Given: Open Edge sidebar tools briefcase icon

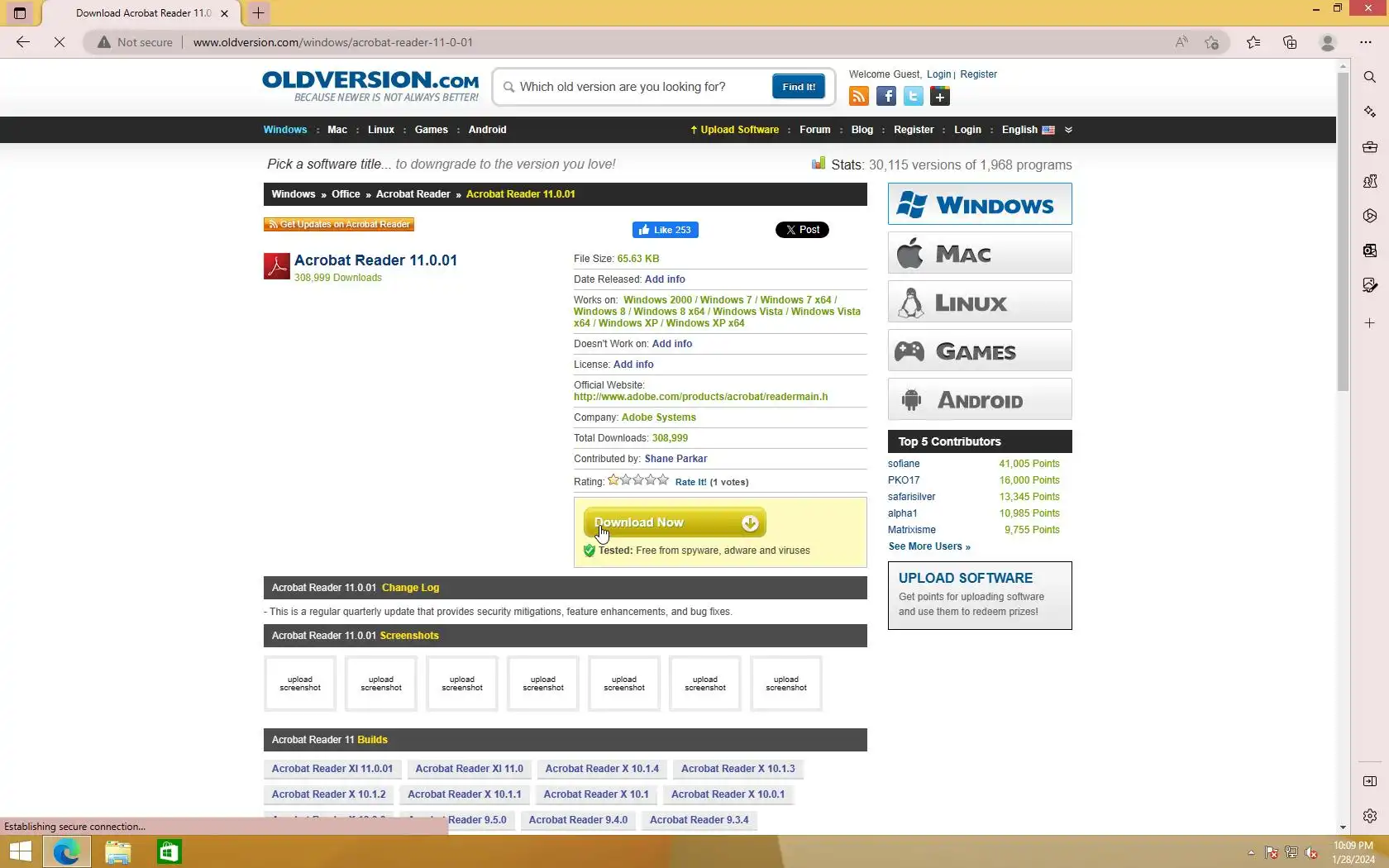Looking at the screenshot, I should click(x=1370, y=147).
